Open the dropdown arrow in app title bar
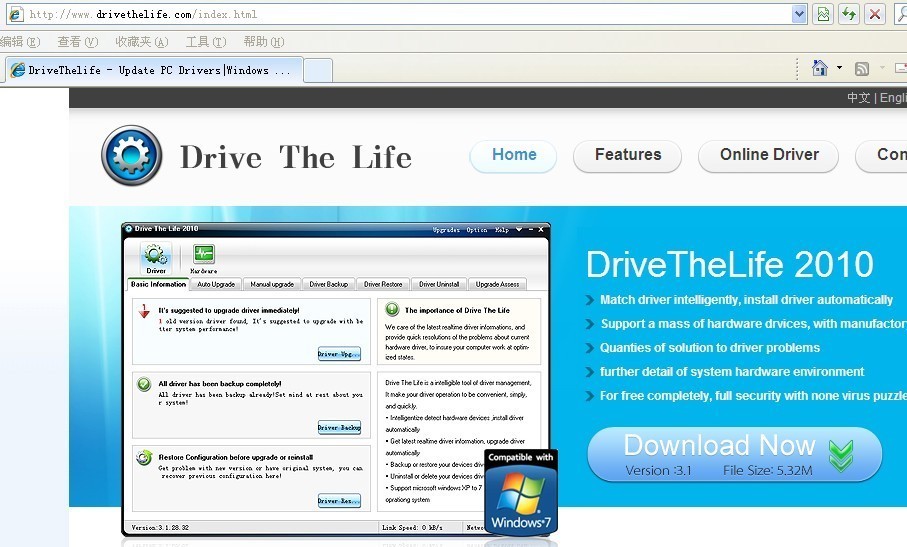Image resolution: width=907 pixels, height=547 pixels. (519, 230)
